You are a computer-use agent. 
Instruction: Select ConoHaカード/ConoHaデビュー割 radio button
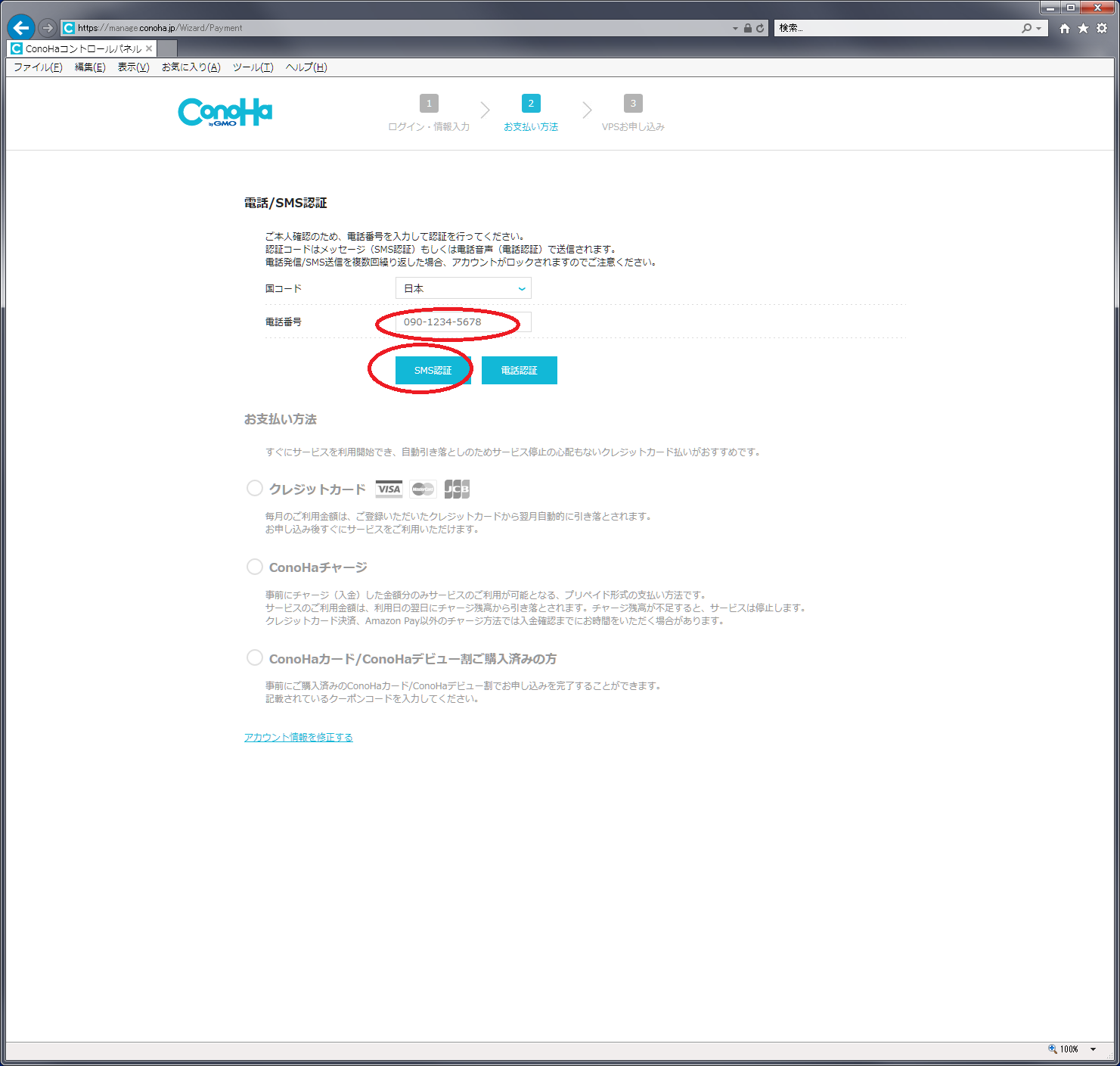pyautogui.click(x=255, y=657)
